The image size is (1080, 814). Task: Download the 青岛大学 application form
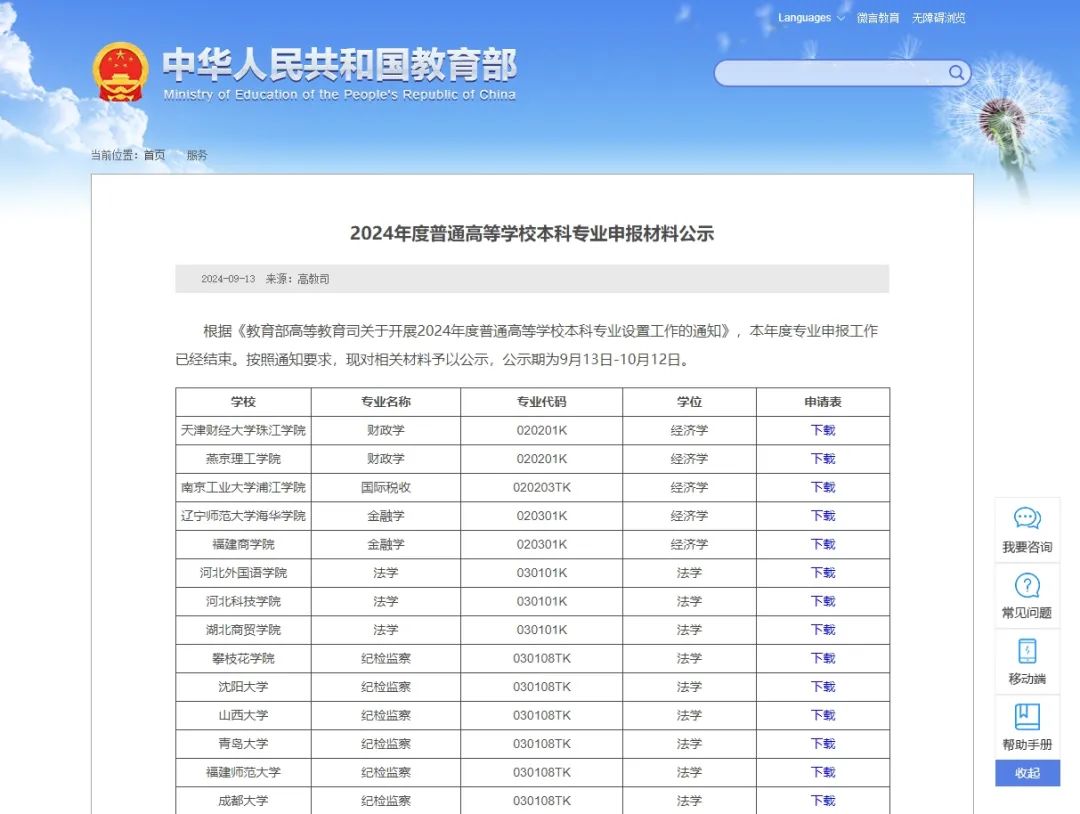tap(822, 744)
